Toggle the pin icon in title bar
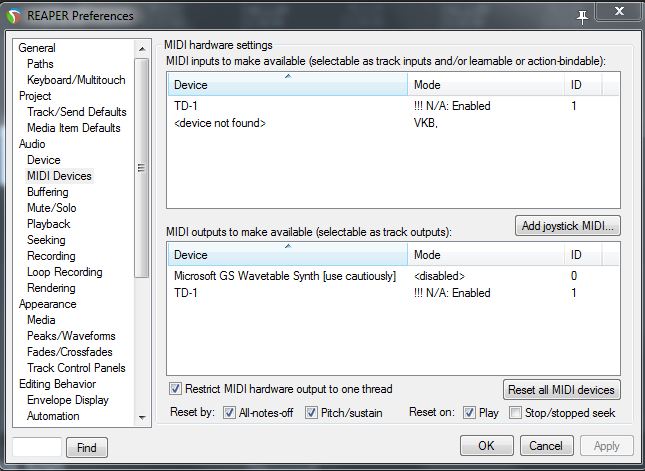The image size is (645, 471). [x=582, y=17]
